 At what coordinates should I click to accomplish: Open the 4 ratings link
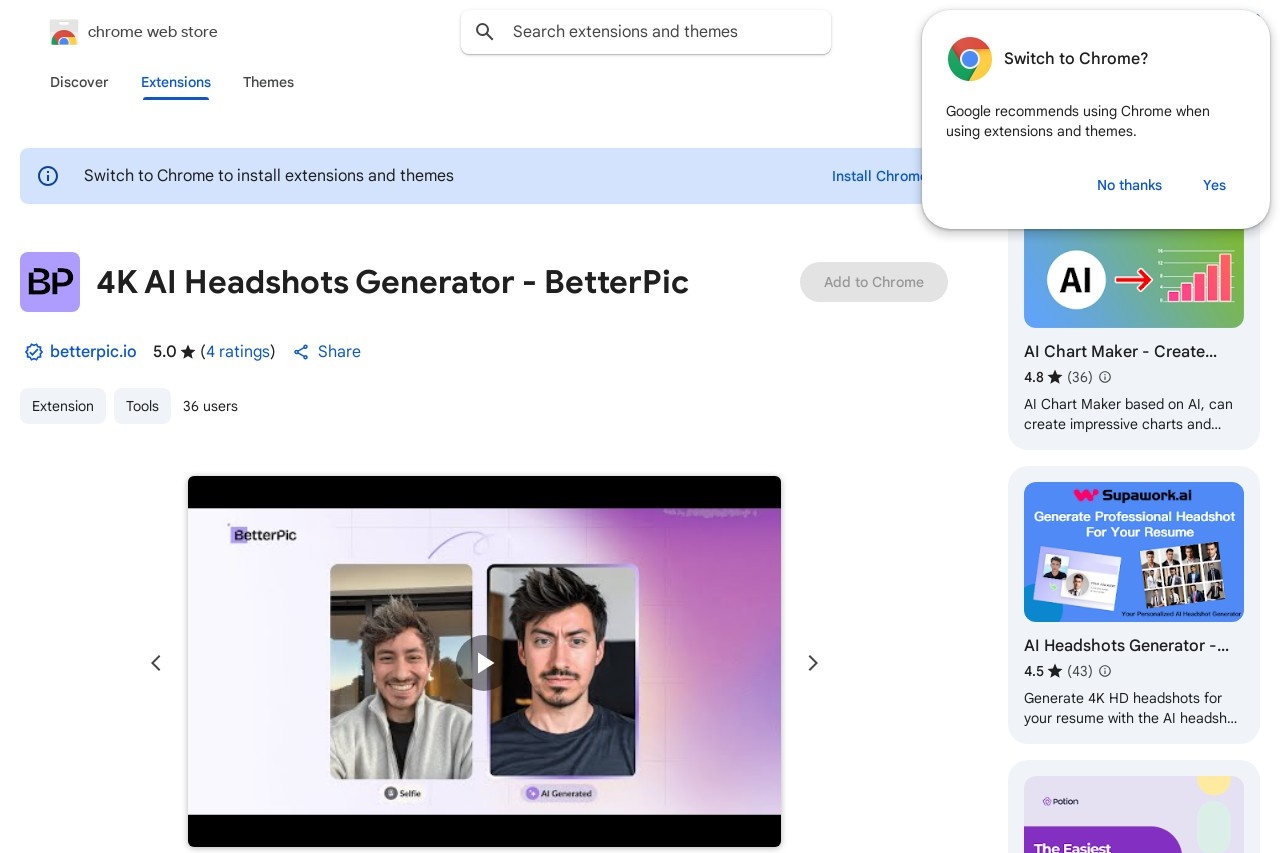point(238,352)
